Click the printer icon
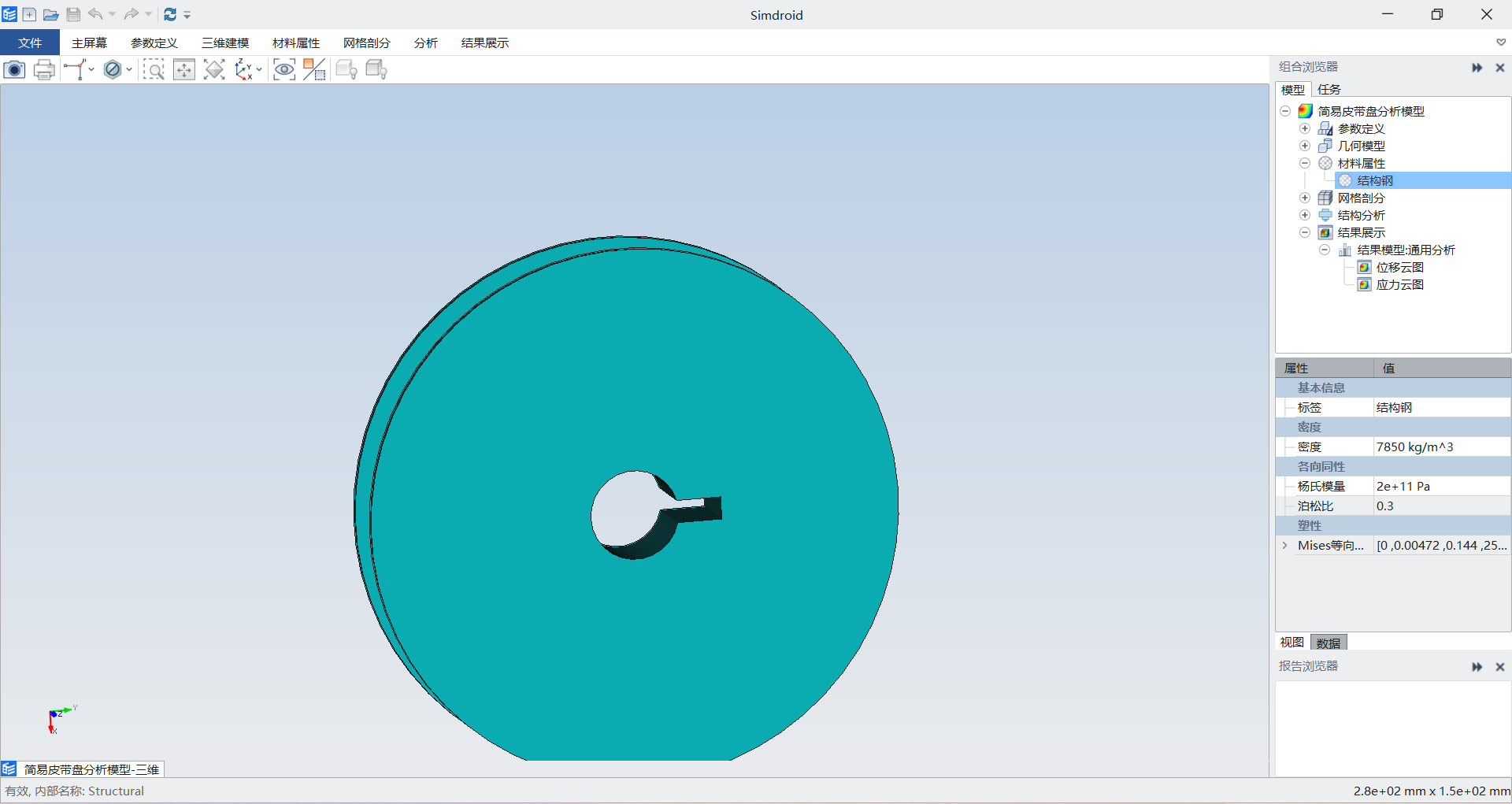The width and height of the screenshot is (1512, 804). (45, 70)
